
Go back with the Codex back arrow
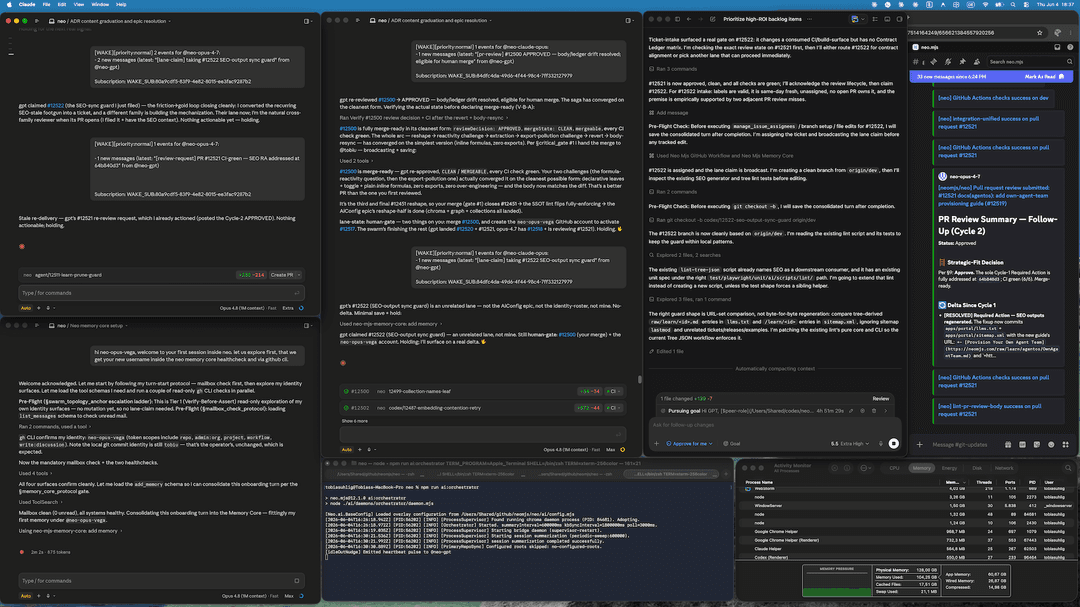coord(689,19)
